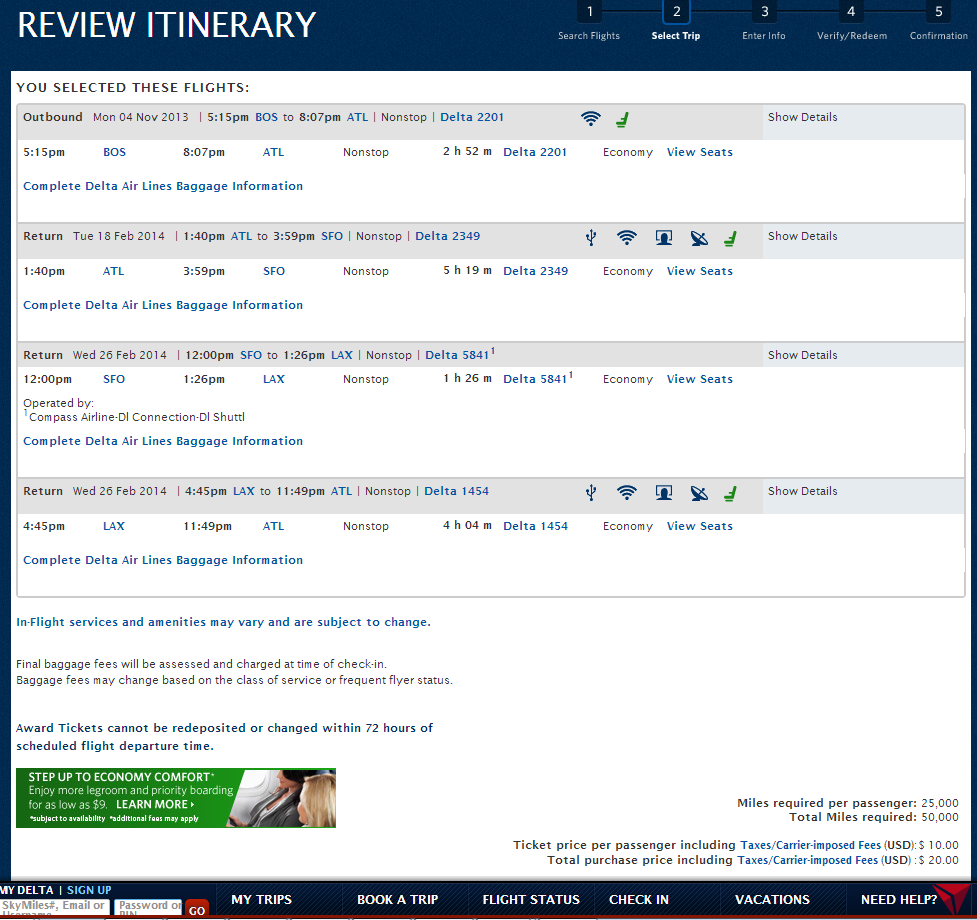The height and width of the screenshot is (920, 977).
Task: Click the SFO airport link next to 3:59pm in the detail row
Action: [274, 271]
